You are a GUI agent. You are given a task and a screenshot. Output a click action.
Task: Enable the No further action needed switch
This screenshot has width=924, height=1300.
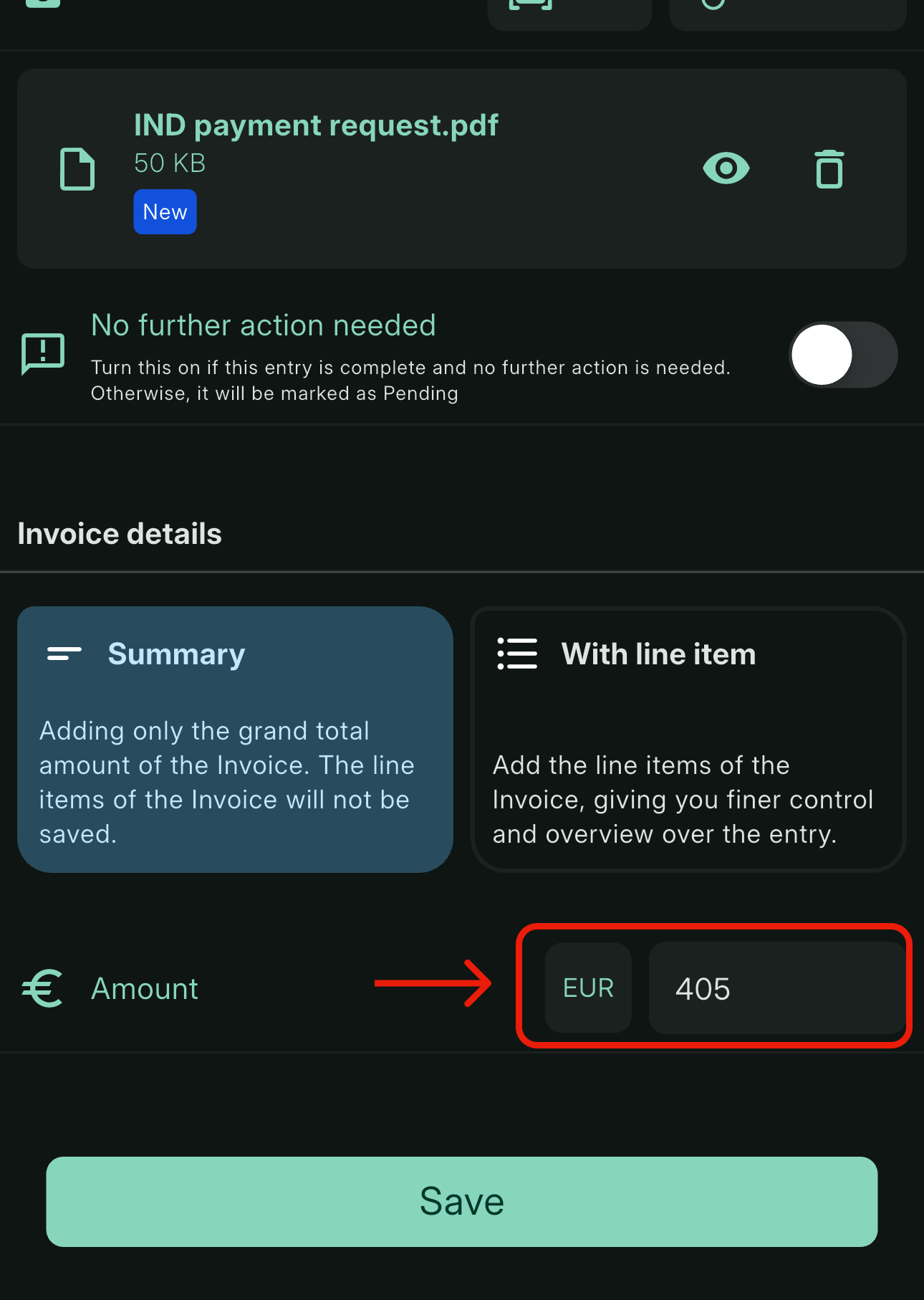pyautogui.click(x=843, y=355)
